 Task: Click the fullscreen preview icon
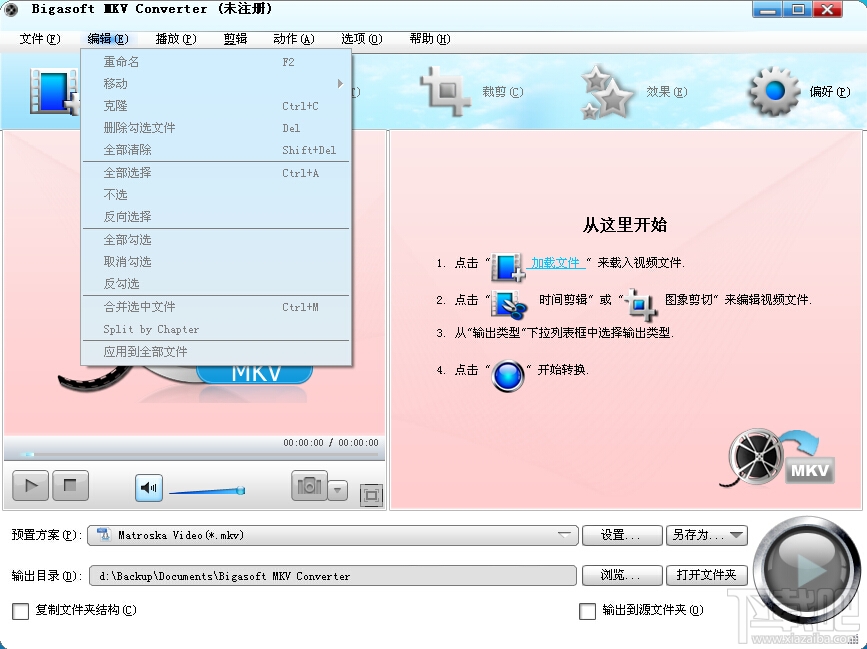pyautogui.click(x=371, y=494)
